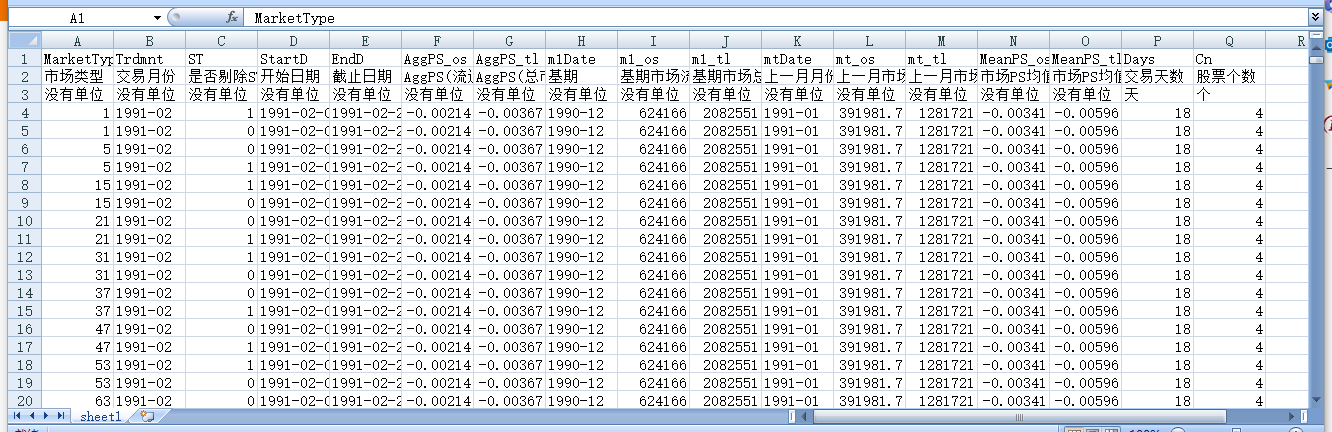Select row 1 header
This screenshot has width=1332, height=432.
[24, 59]
